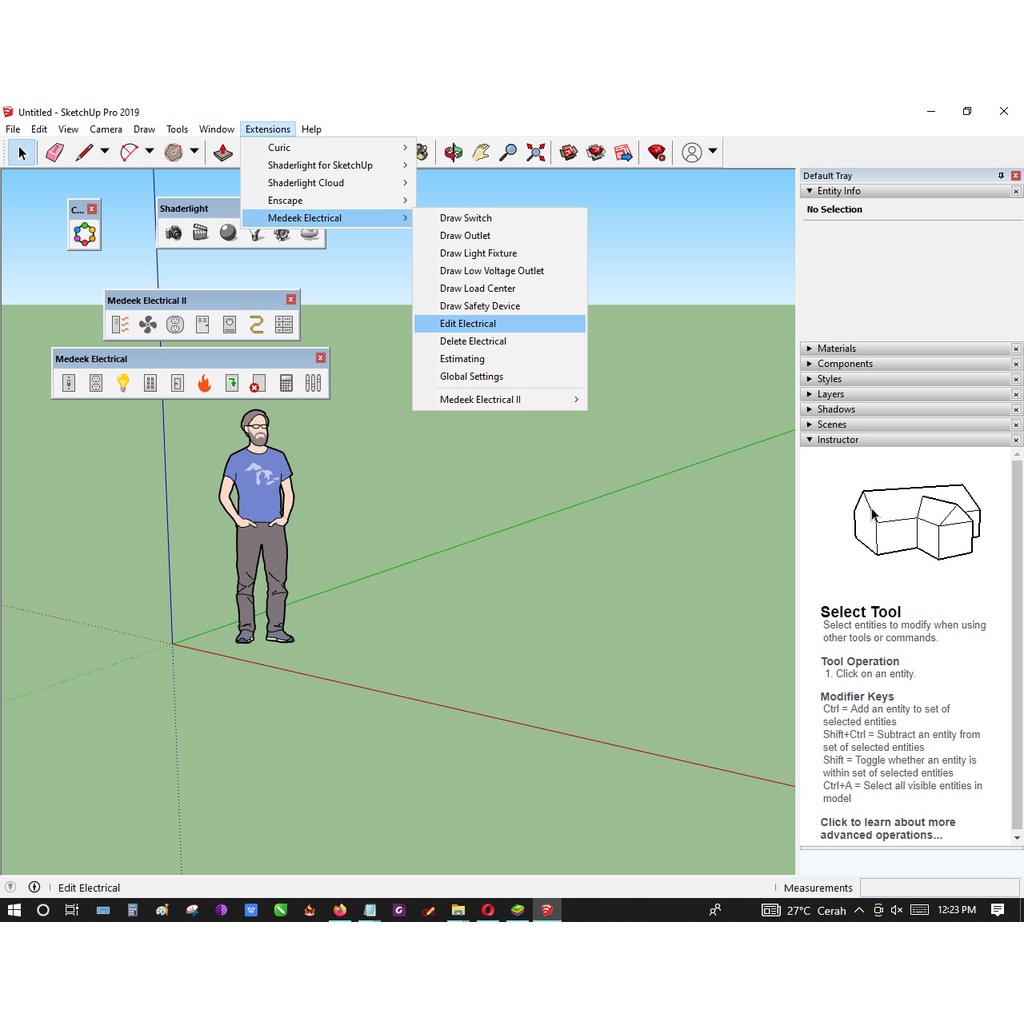Open the calculator estimating icon on Medeek Electrical toolbar

(285, 383)
